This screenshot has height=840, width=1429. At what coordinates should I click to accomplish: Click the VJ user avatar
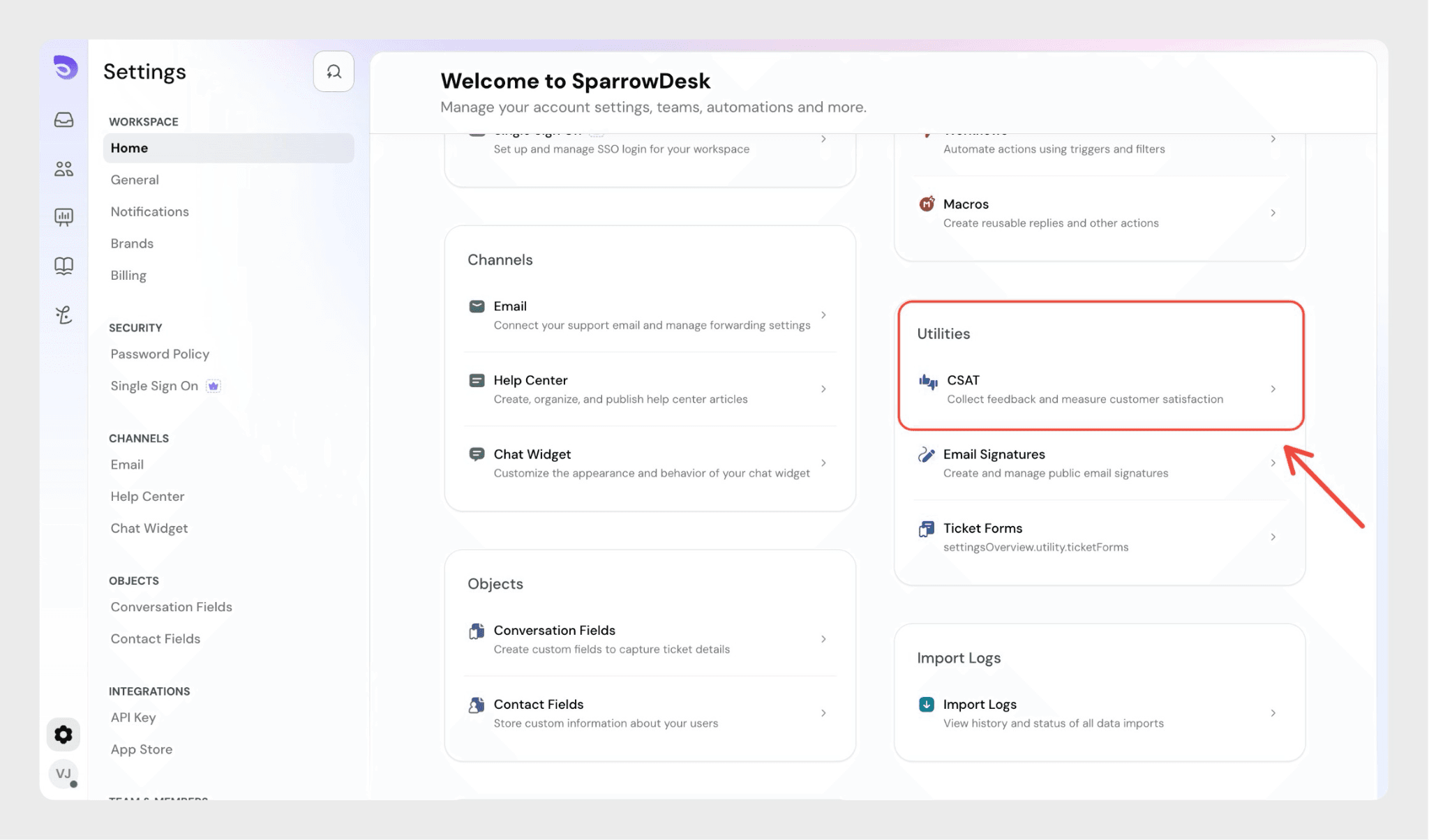point(63,774)
